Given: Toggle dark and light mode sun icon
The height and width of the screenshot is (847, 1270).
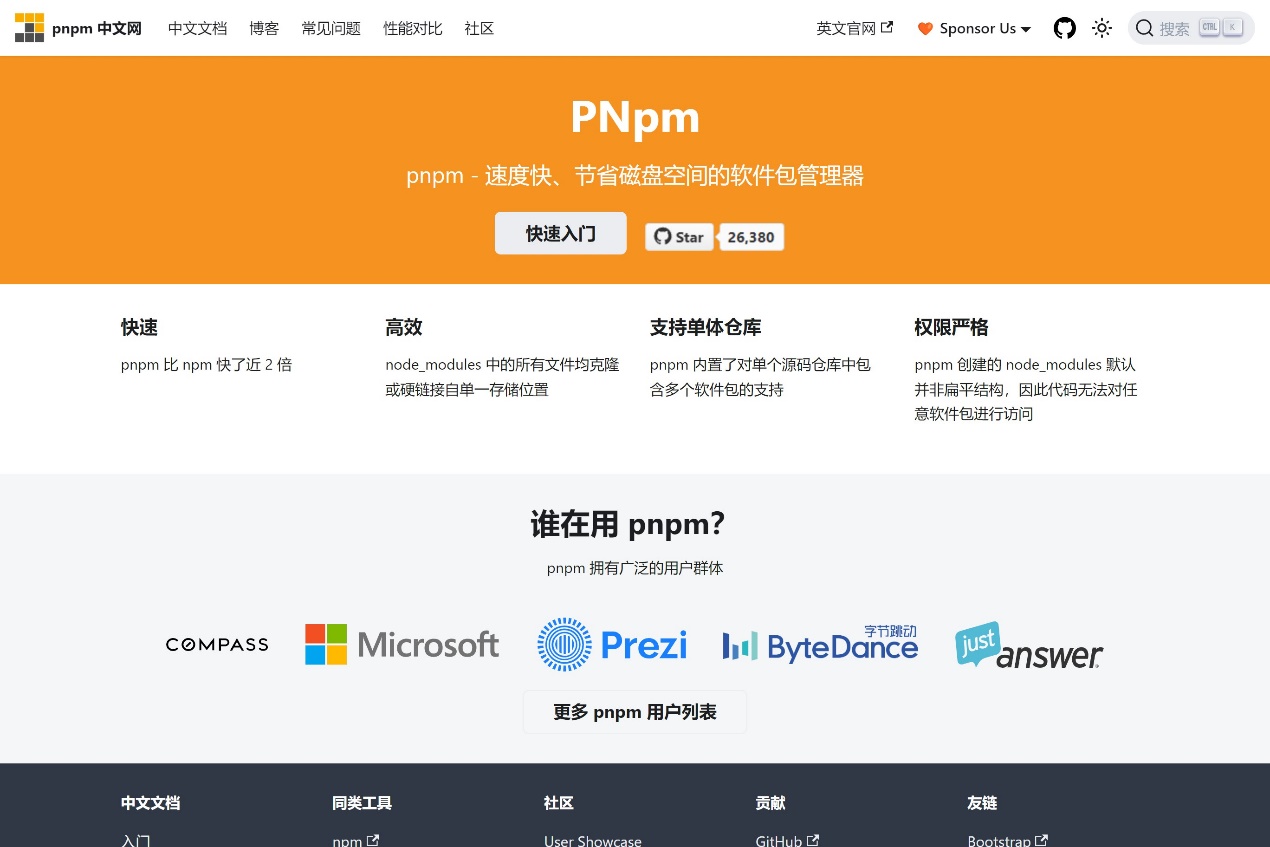Looking at the screenshot, I should click(x=1102, y=28).
